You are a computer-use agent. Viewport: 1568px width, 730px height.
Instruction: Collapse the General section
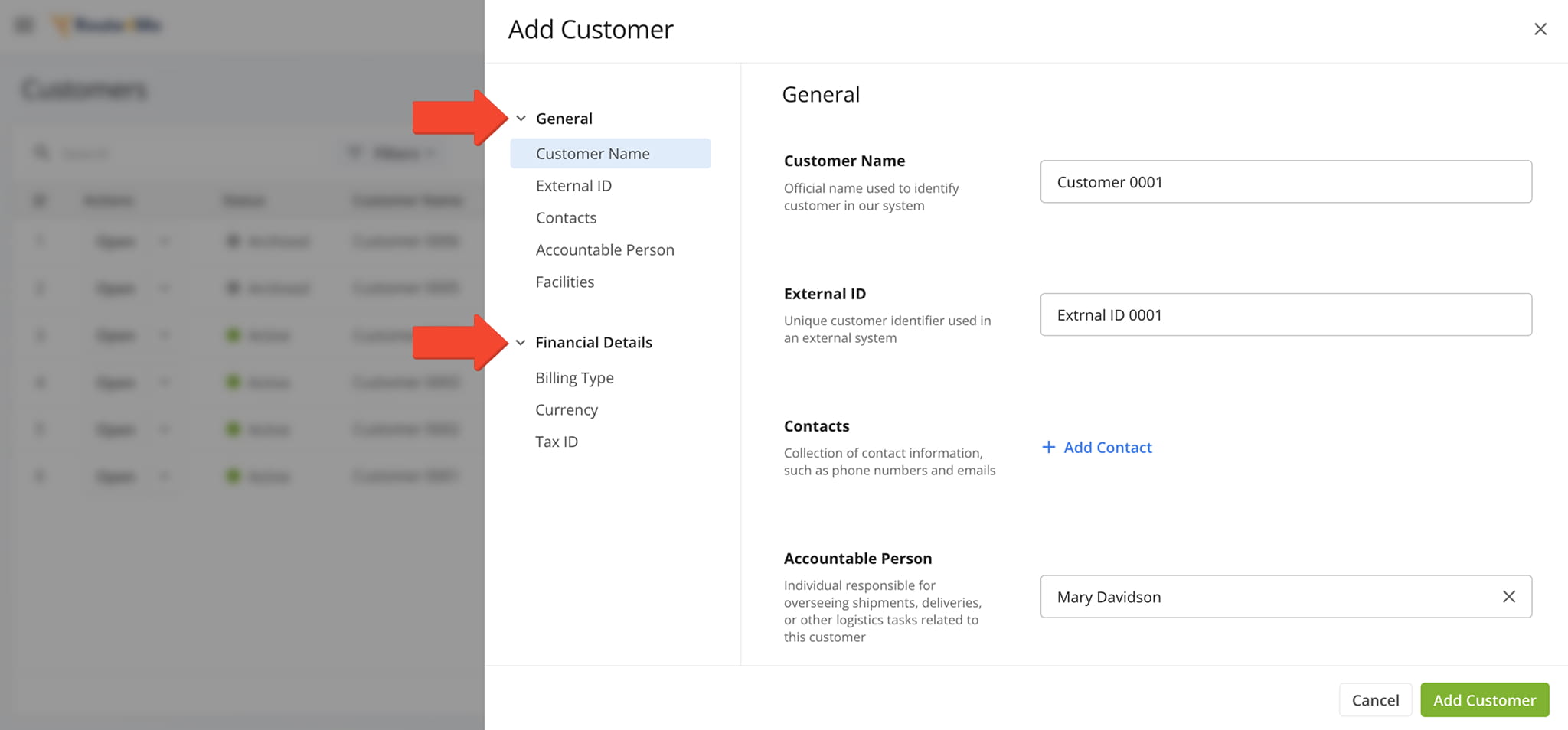tap(521, 118)
